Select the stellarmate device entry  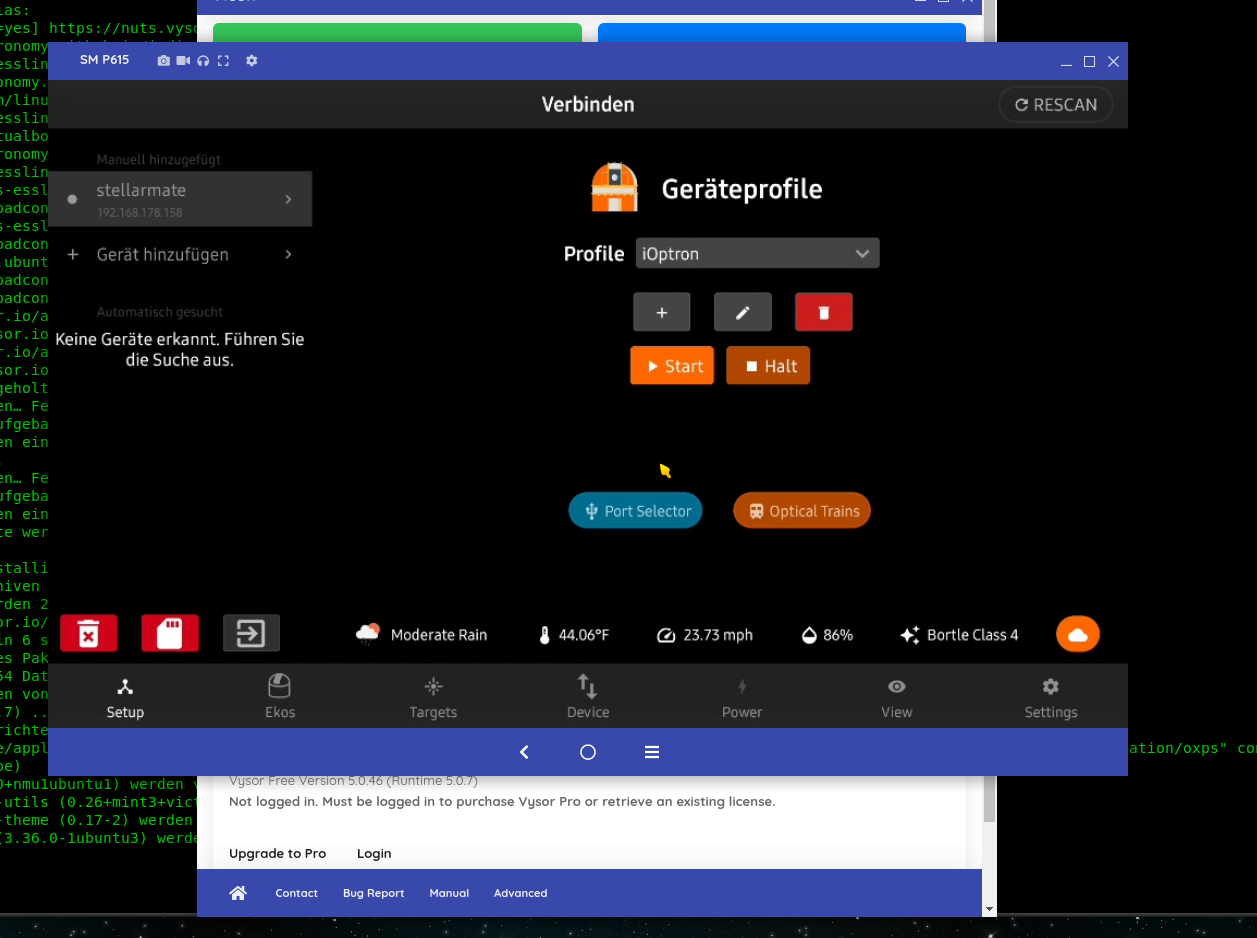(x=180, y=199)
